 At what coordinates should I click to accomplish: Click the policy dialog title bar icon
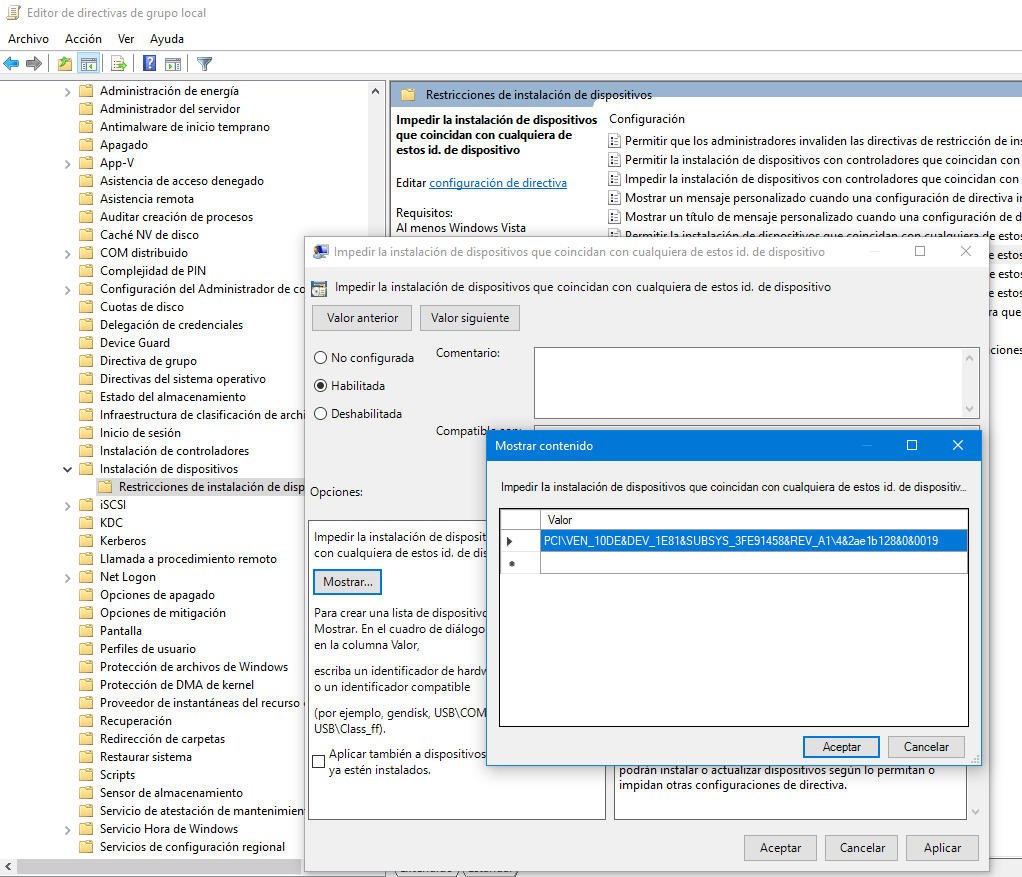coord(320,252)
